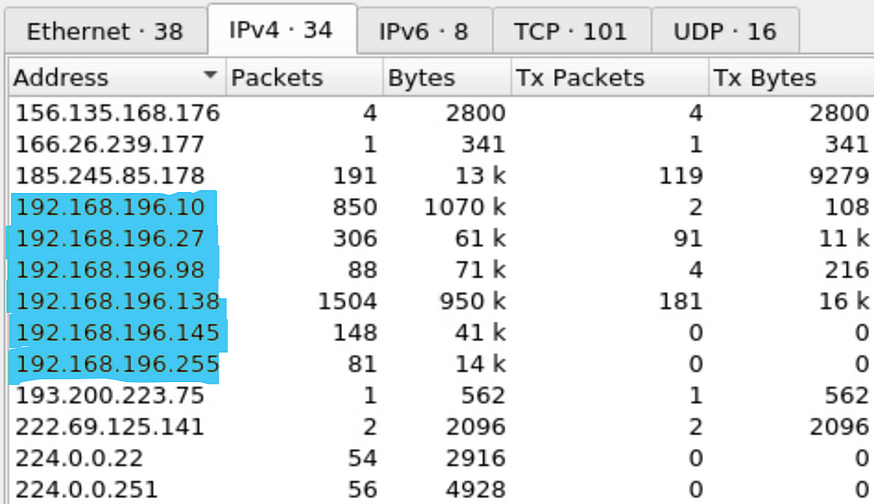Open the IPv6 · 8 tab
This screenshot has width=875, height=504.
423,31
